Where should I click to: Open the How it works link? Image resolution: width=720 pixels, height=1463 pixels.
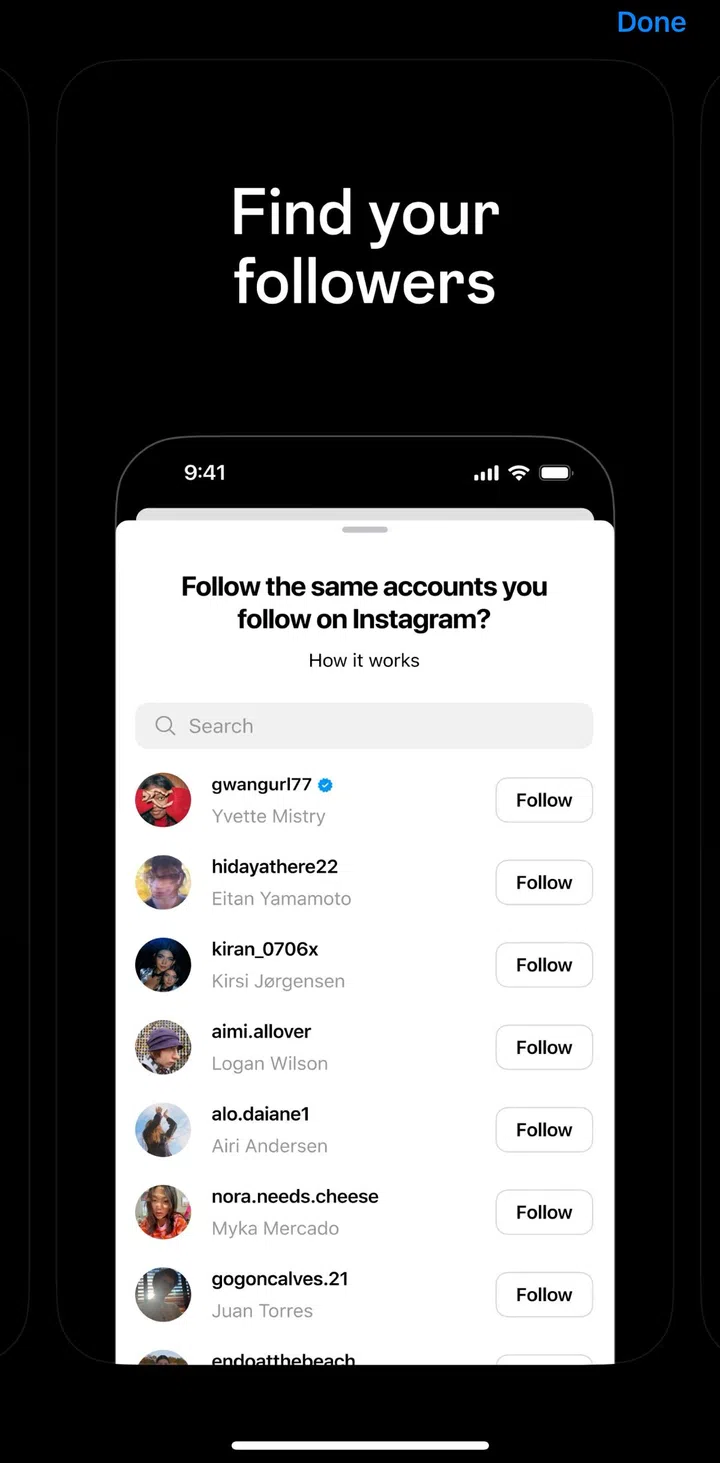(364, 660)
